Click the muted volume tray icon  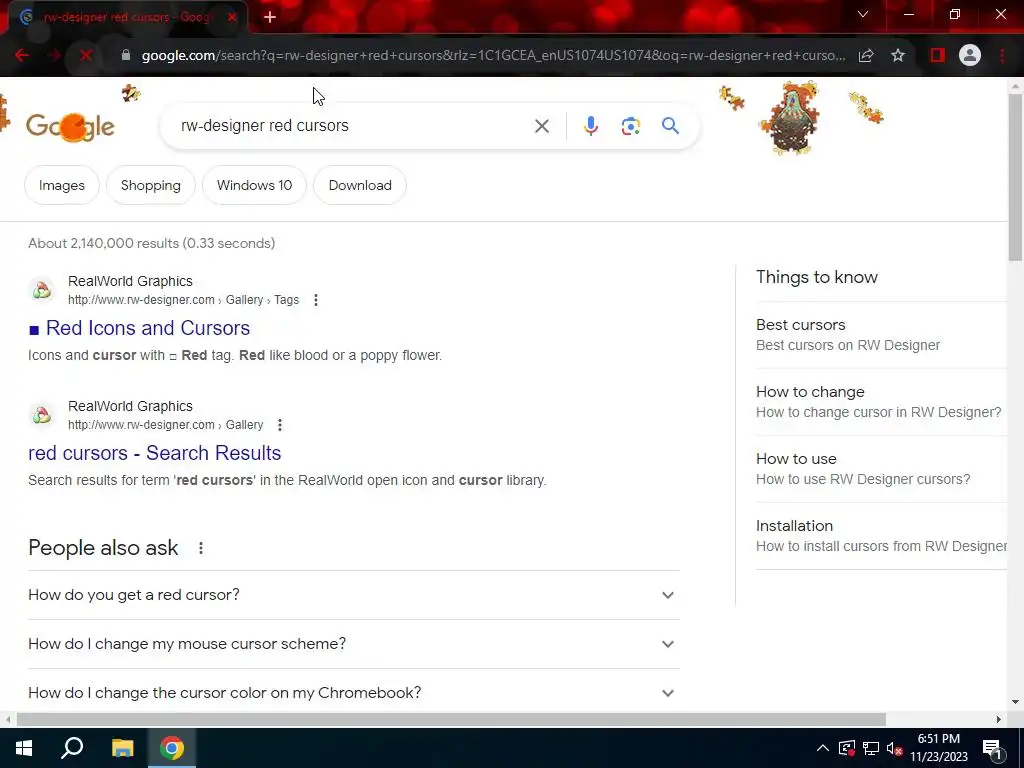point(894,749)
